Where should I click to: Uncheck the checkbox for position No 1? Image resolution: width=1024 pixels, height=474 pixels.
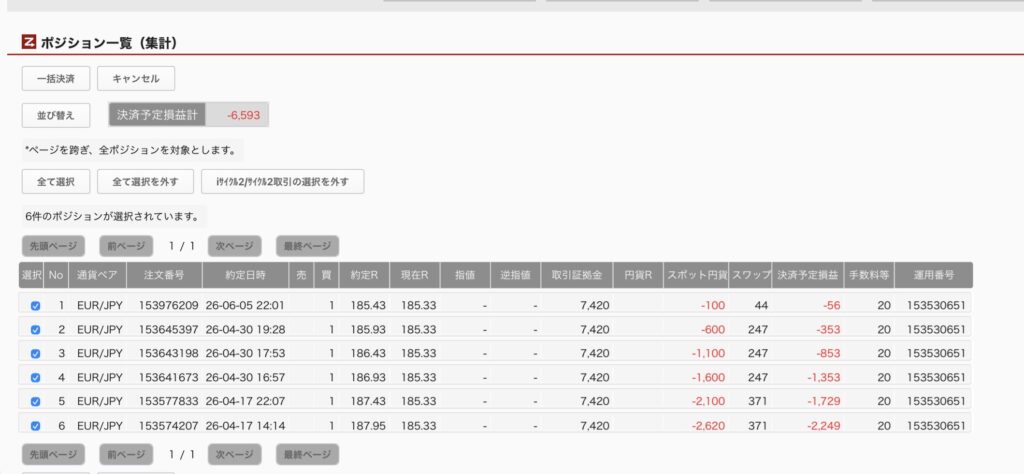point(35,306)
